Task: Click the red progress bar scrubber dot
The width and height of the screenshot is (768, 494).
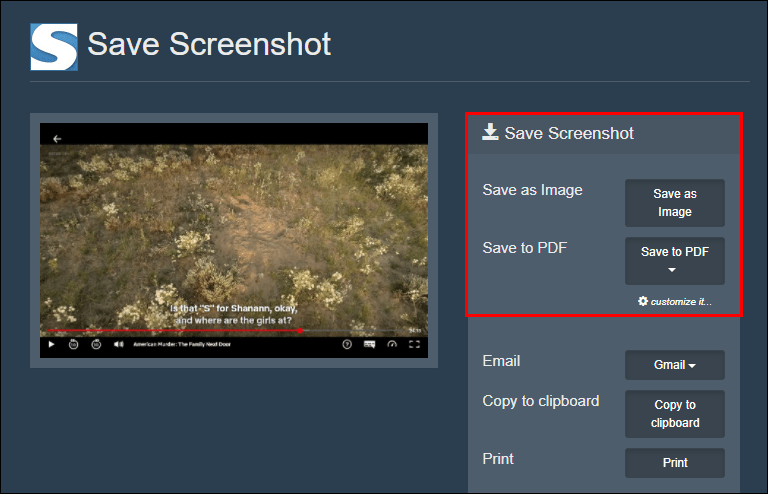Action: tap(300, 330)
